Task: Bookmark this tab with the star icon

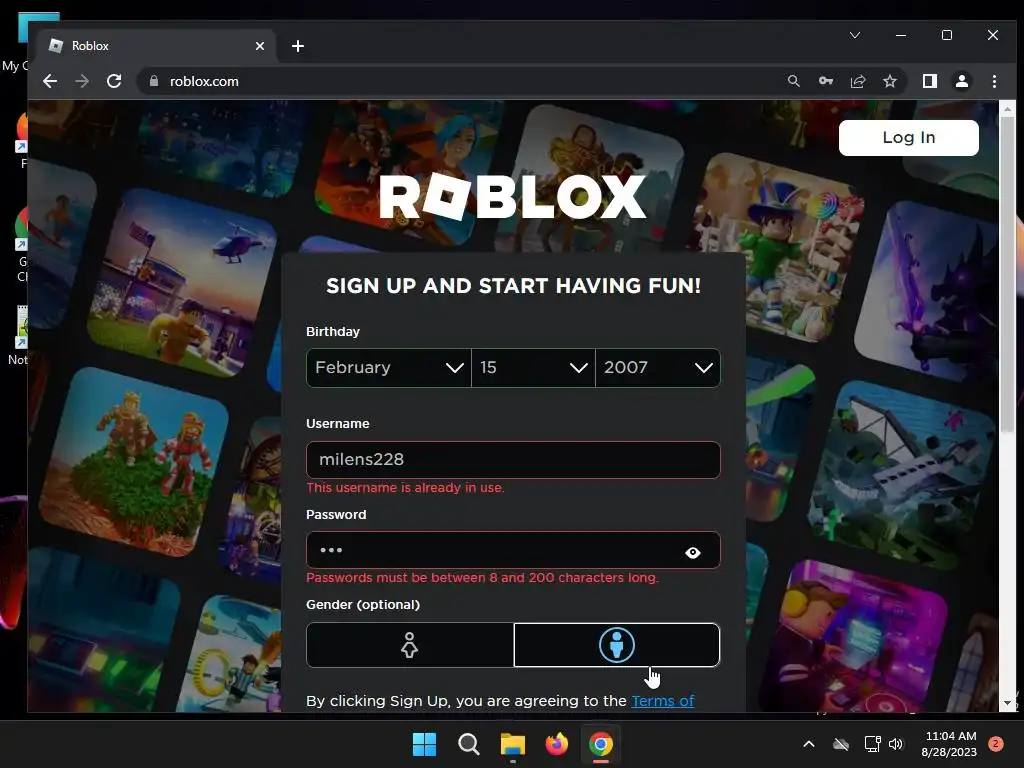Action: point(889,81)
